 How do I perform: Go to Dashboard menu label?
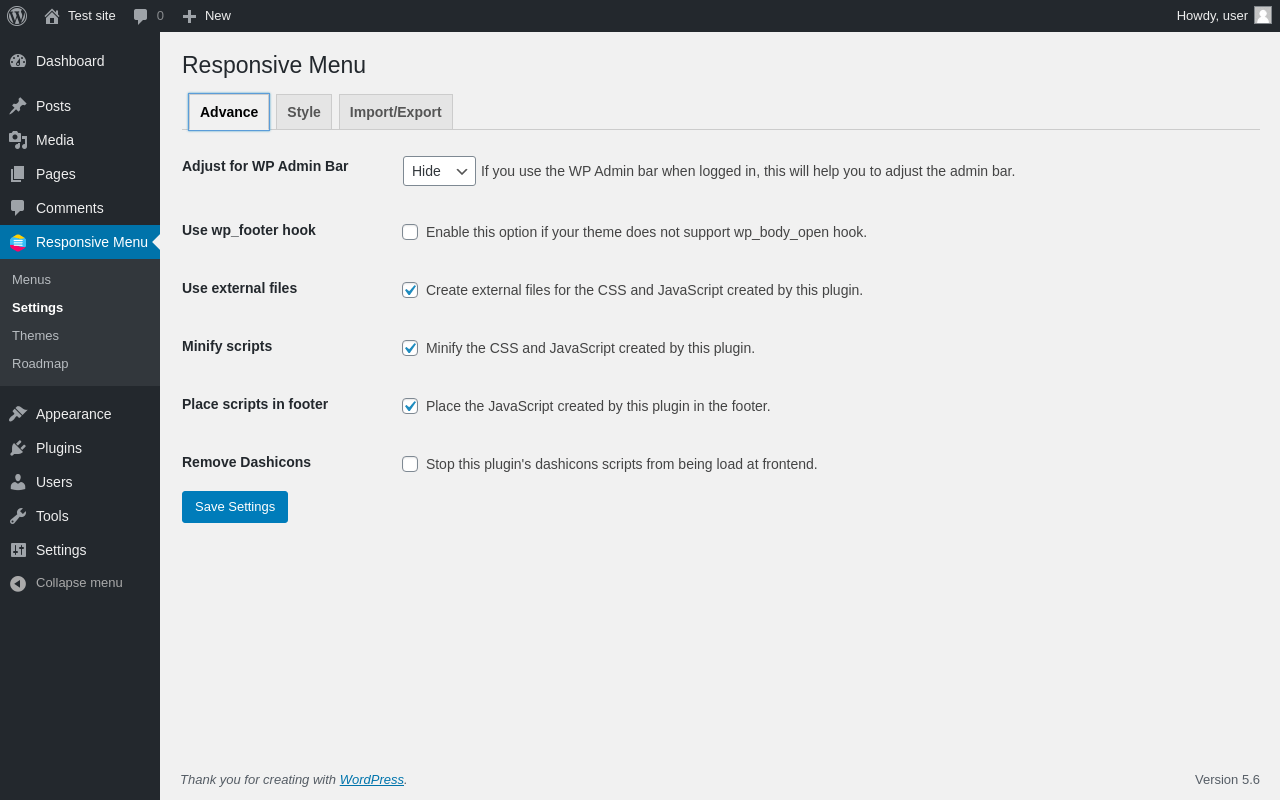[x=70, y=61]
